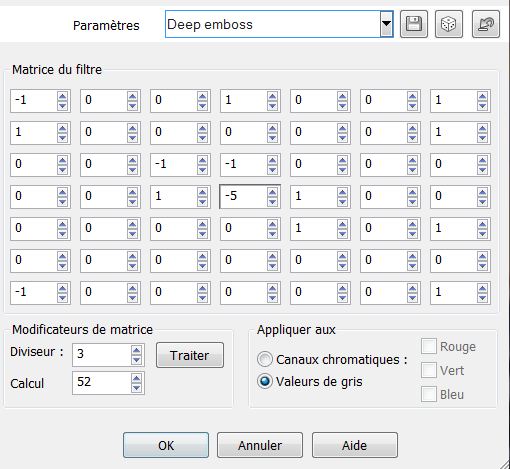The width and height of the screenshot is (510, 469).
Task: Check the Bleu channel checkbox
Action: tap(429, 394)
